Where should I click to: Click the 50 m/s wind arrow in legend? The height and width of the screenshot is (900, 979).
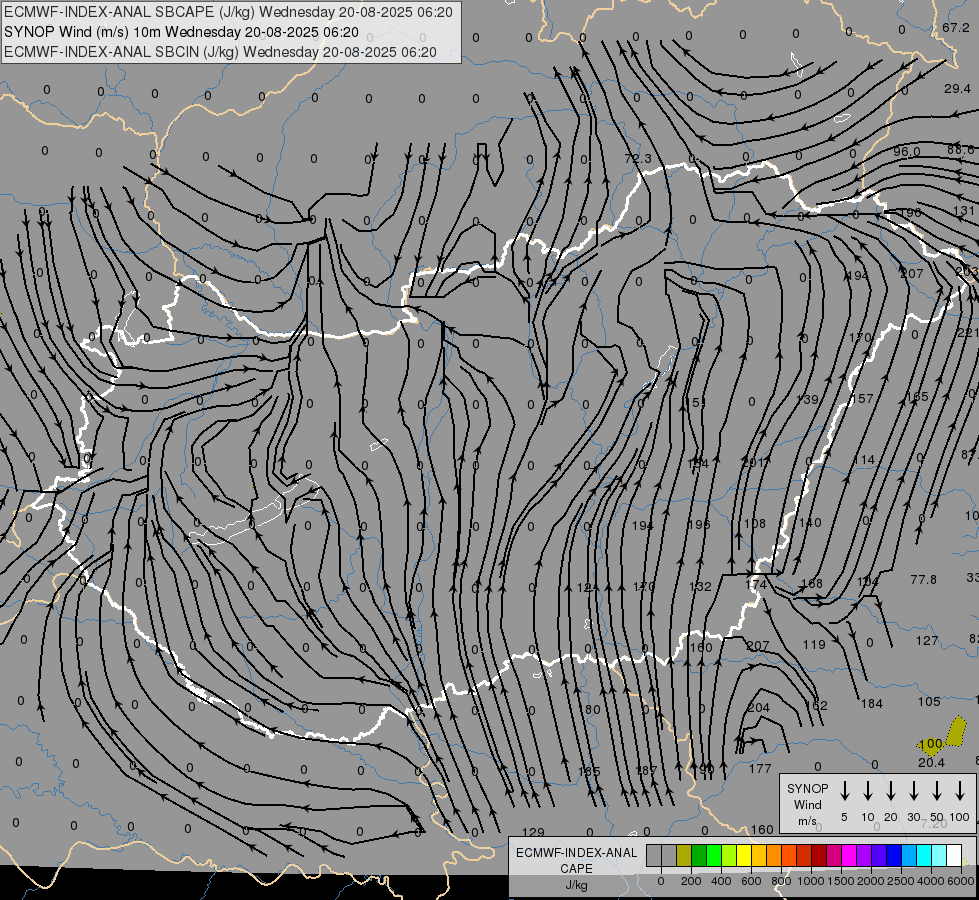pyautogui.click(x=937, y=790)
